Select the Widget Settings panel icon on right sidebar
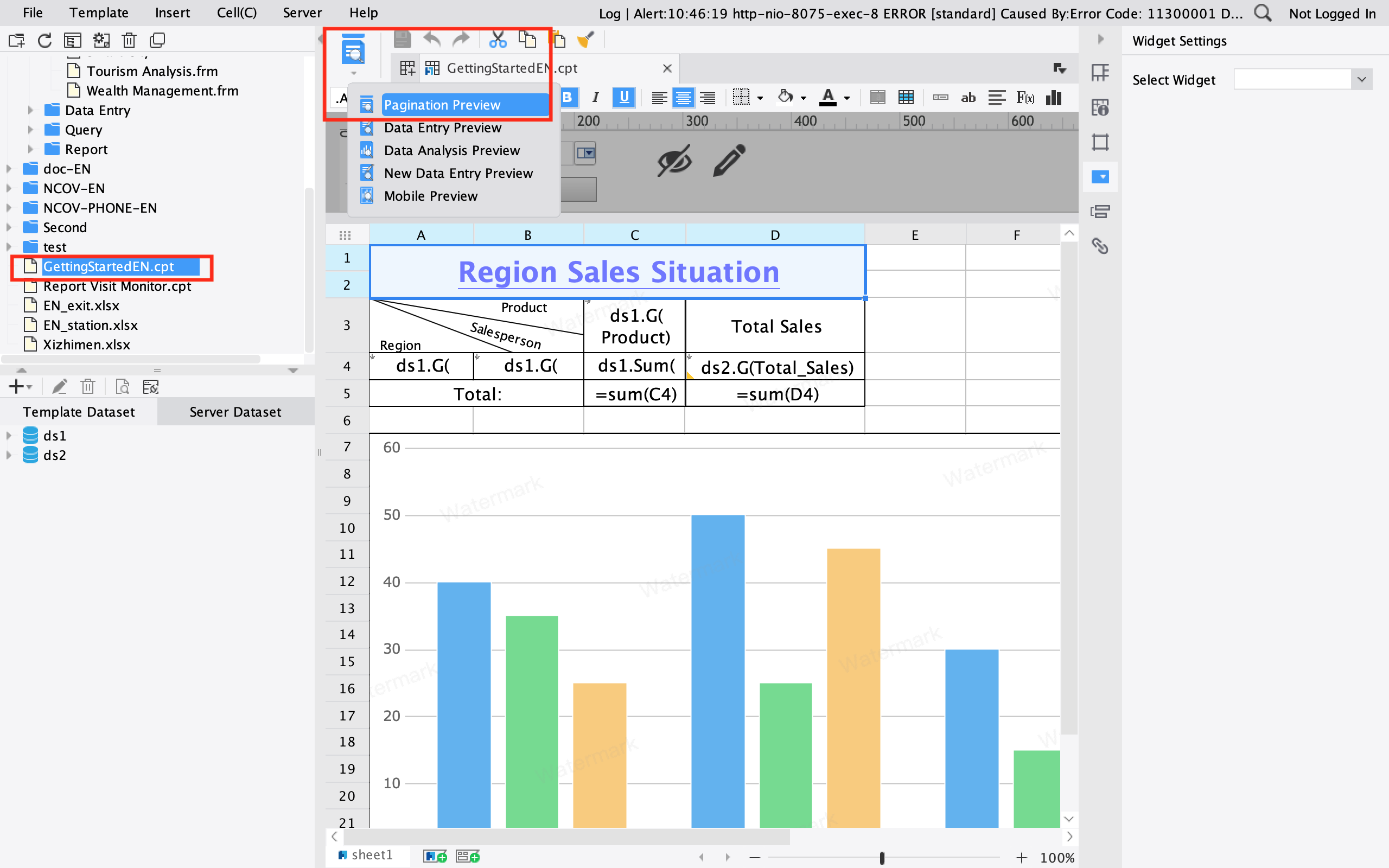Screen dimensions: 1389x868 pyautogui.click(x=1100, y=176)
